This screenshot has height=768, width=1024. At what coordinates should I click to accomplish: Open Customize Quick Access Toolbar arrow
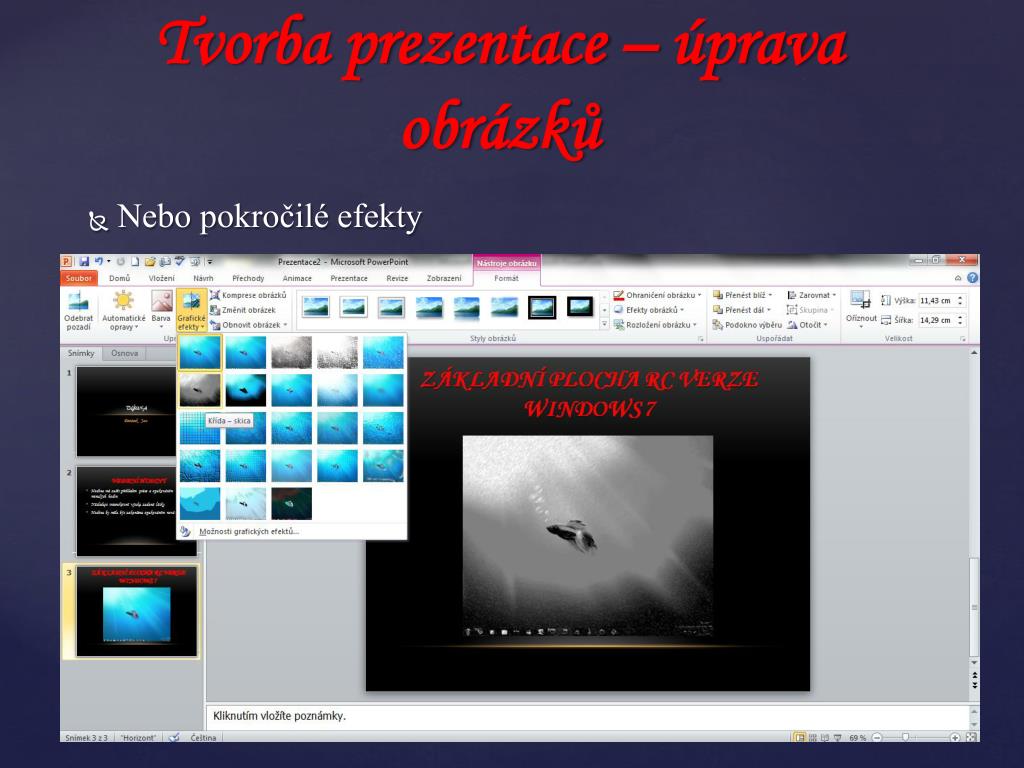click(x=210, y=261)
